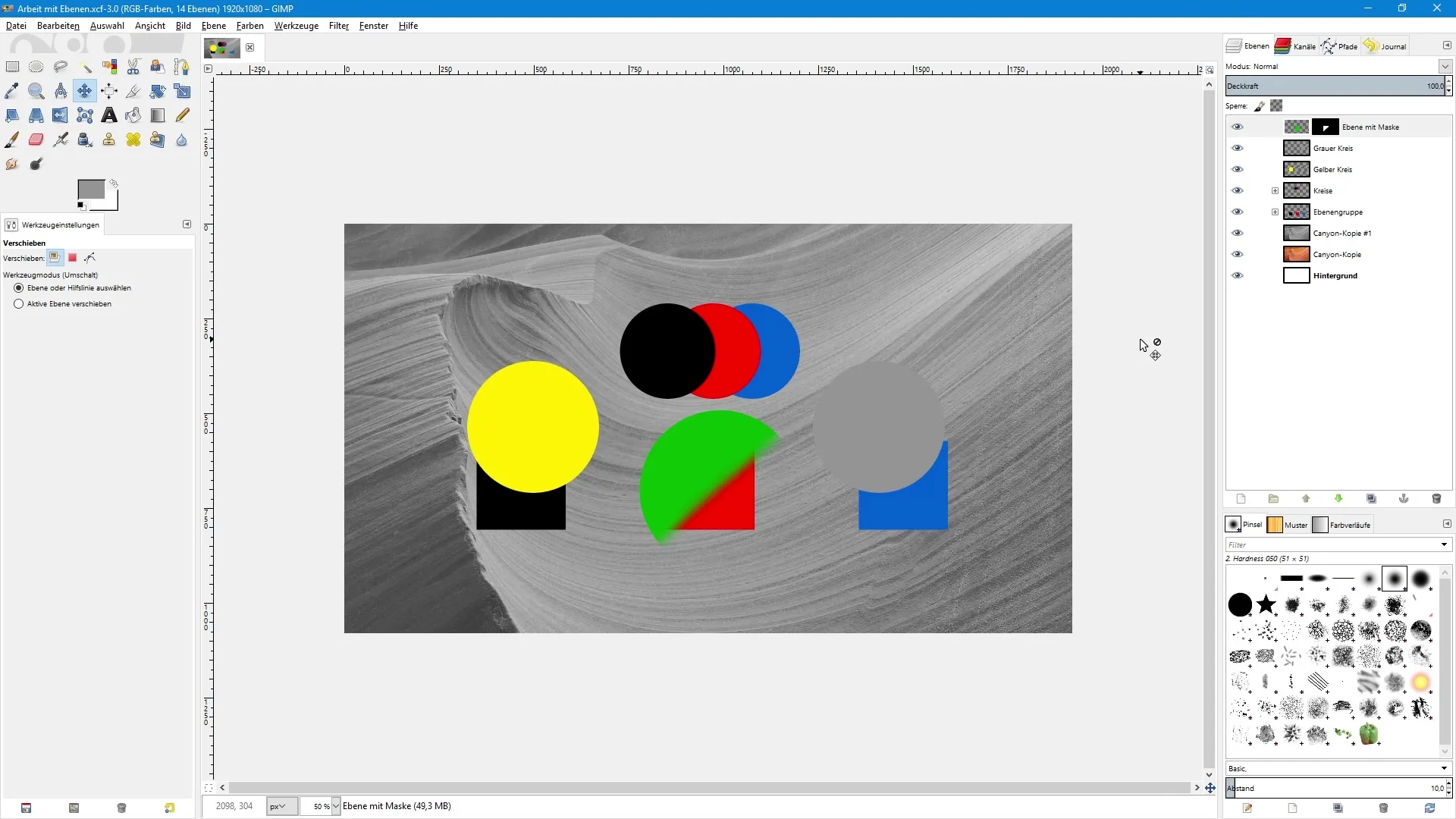Select the Pencil tool
This screenshot has width=1456, height=819.
pos(182,115)
